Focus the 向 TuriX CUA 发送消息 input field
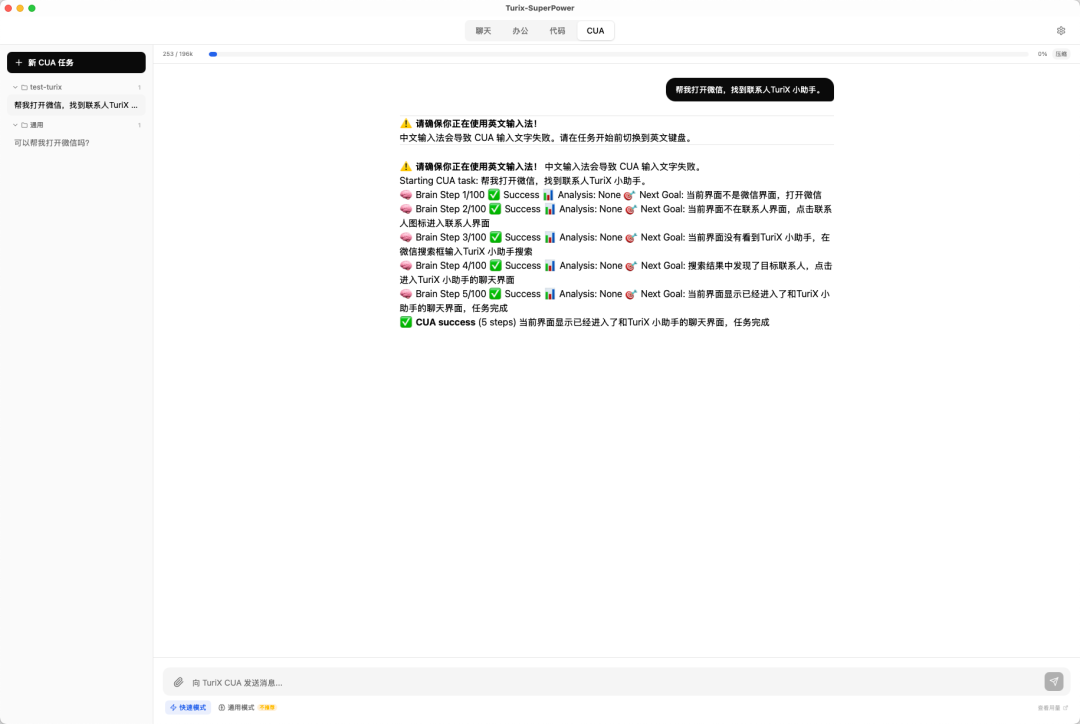 tap(600, 682)
